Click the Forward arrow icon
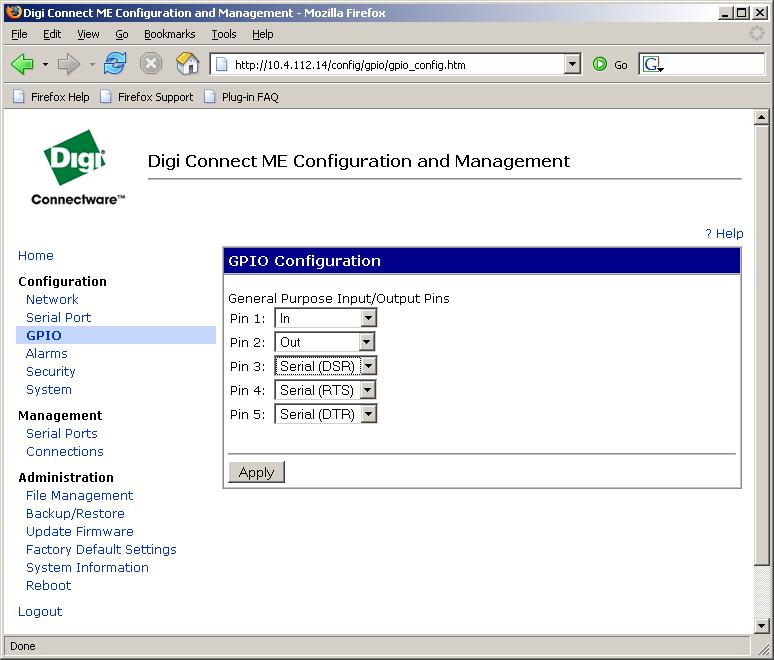Image resolution: width=774 pixels, height=660 pixels. coord(68,64)
